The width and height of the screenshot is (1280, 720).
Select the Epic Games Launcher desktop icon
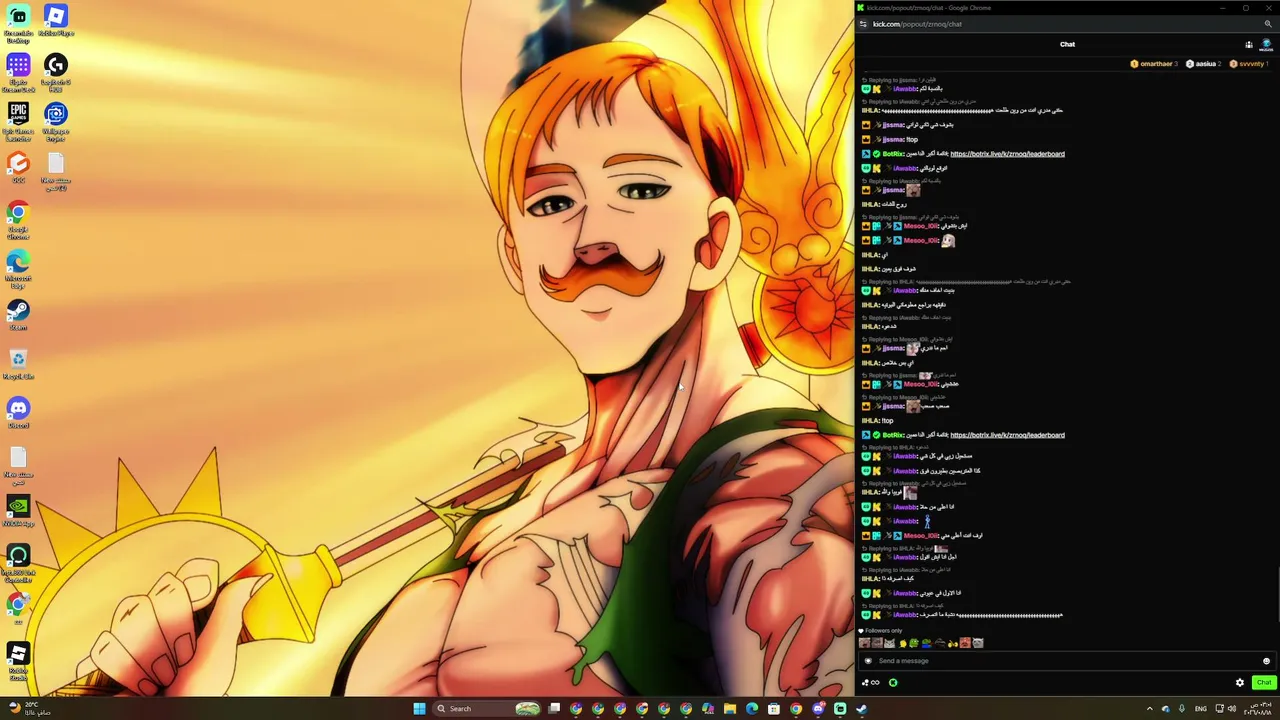pyautogui.click(x=18, y=121)
